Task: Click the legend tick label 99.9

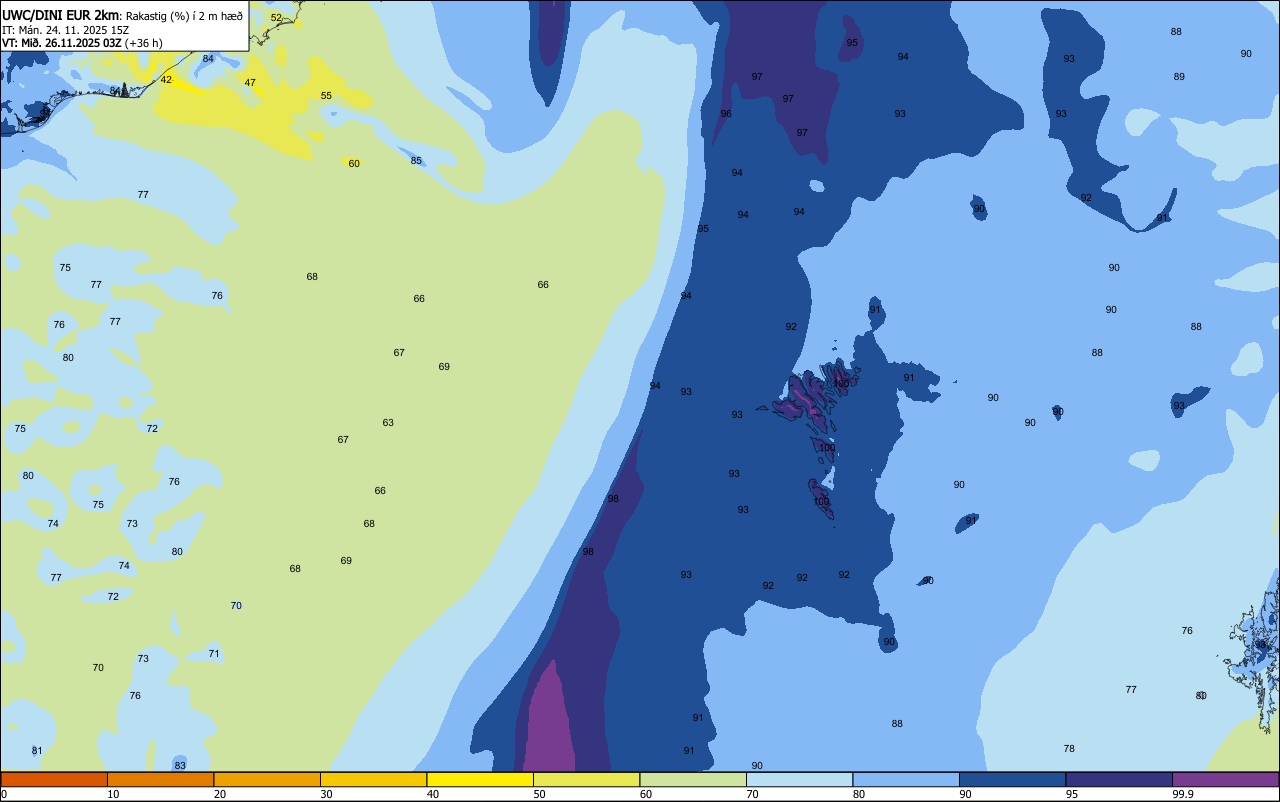Action: [x=1183, y=794]
